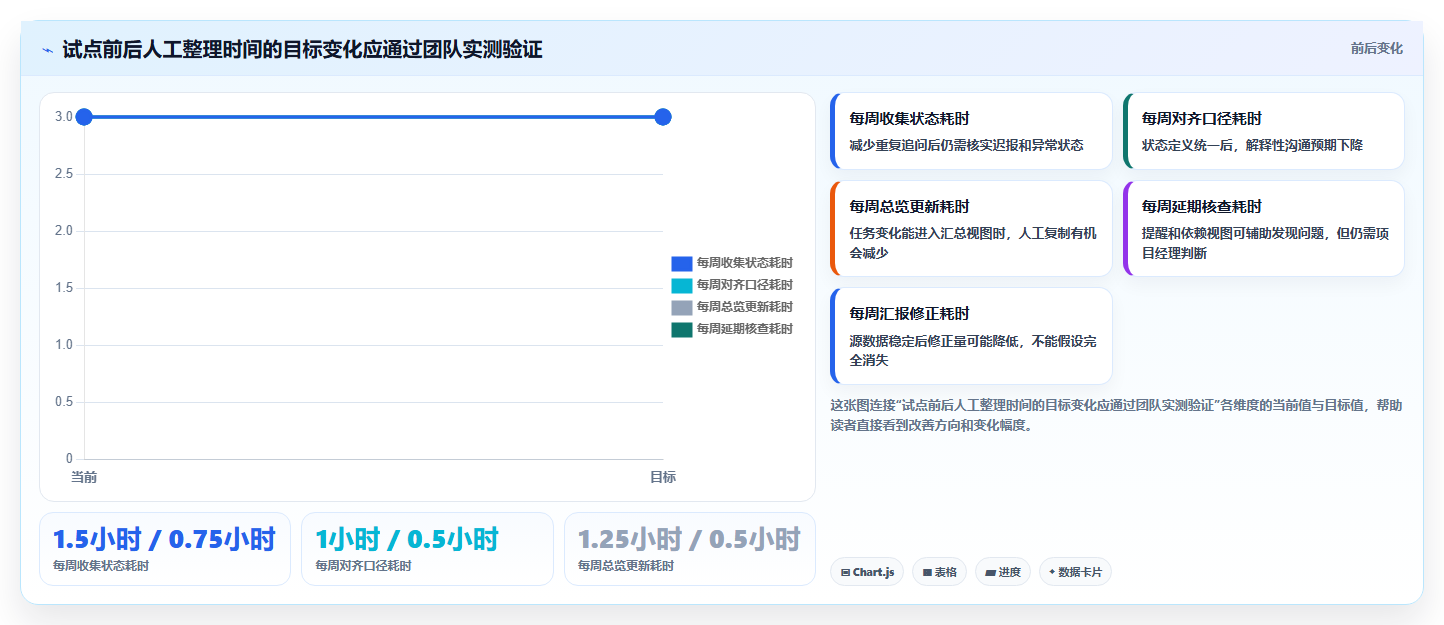Toggle the 每周对齐口径耗时 legend swatch
The width and height of the screenshot is (1444, 625).
[682, 285]
